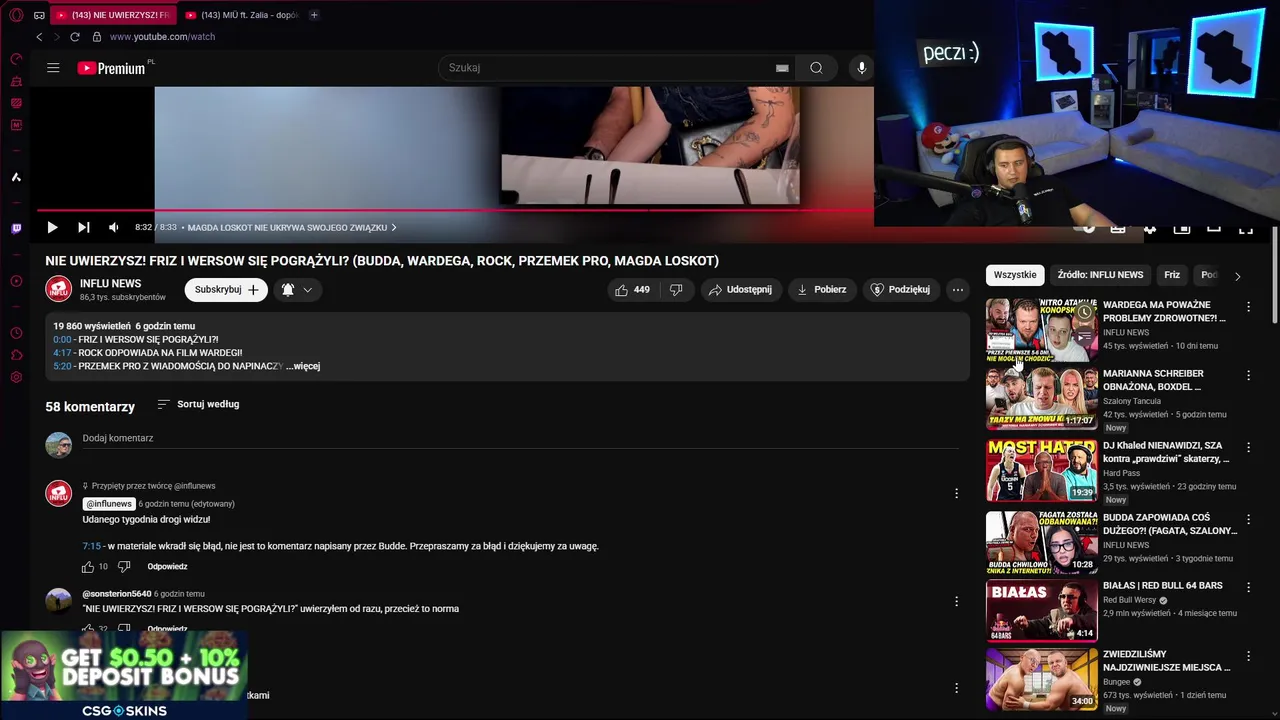Like the pinned @influnews comment
Image resolution: width=1280 pixels, height=720 pixels.
point(88,567)
